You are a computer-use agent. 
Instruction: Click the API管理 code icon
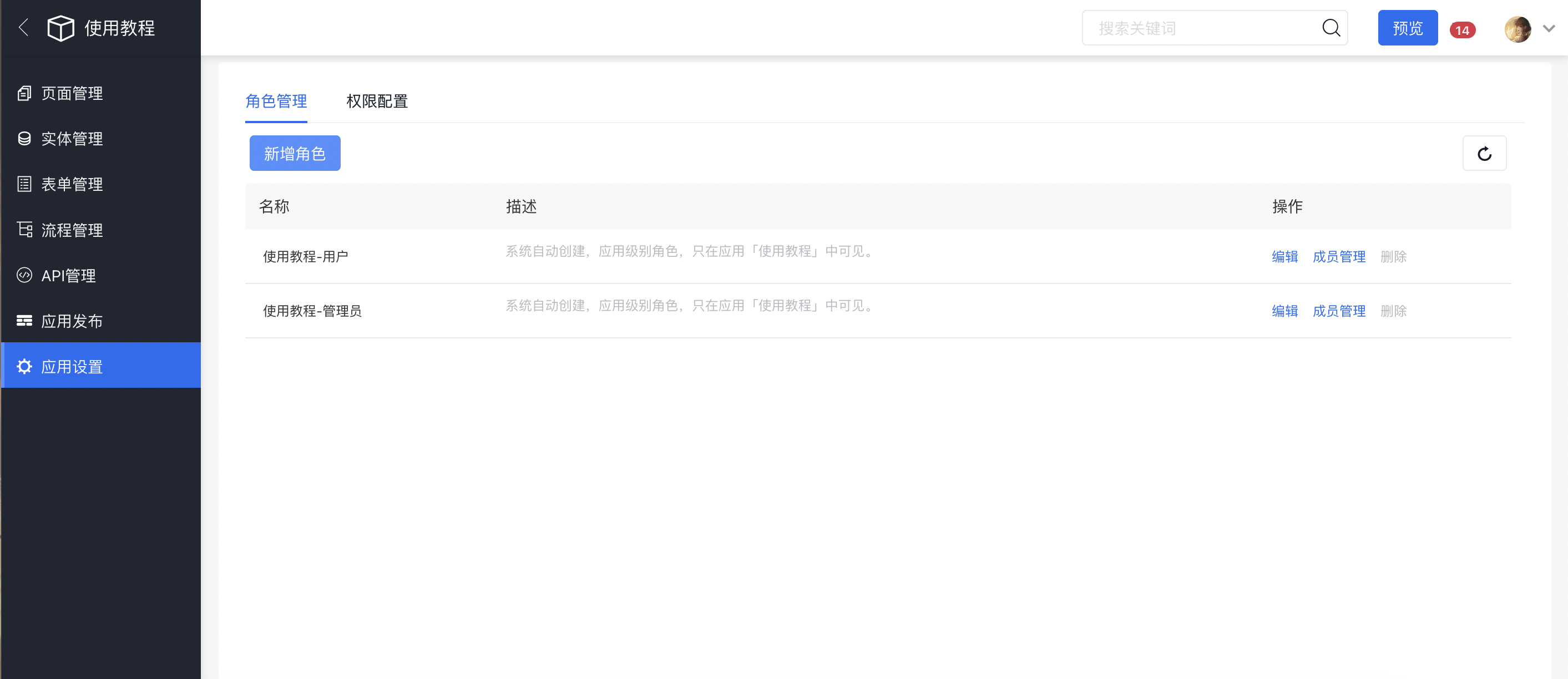click(24, 275)
